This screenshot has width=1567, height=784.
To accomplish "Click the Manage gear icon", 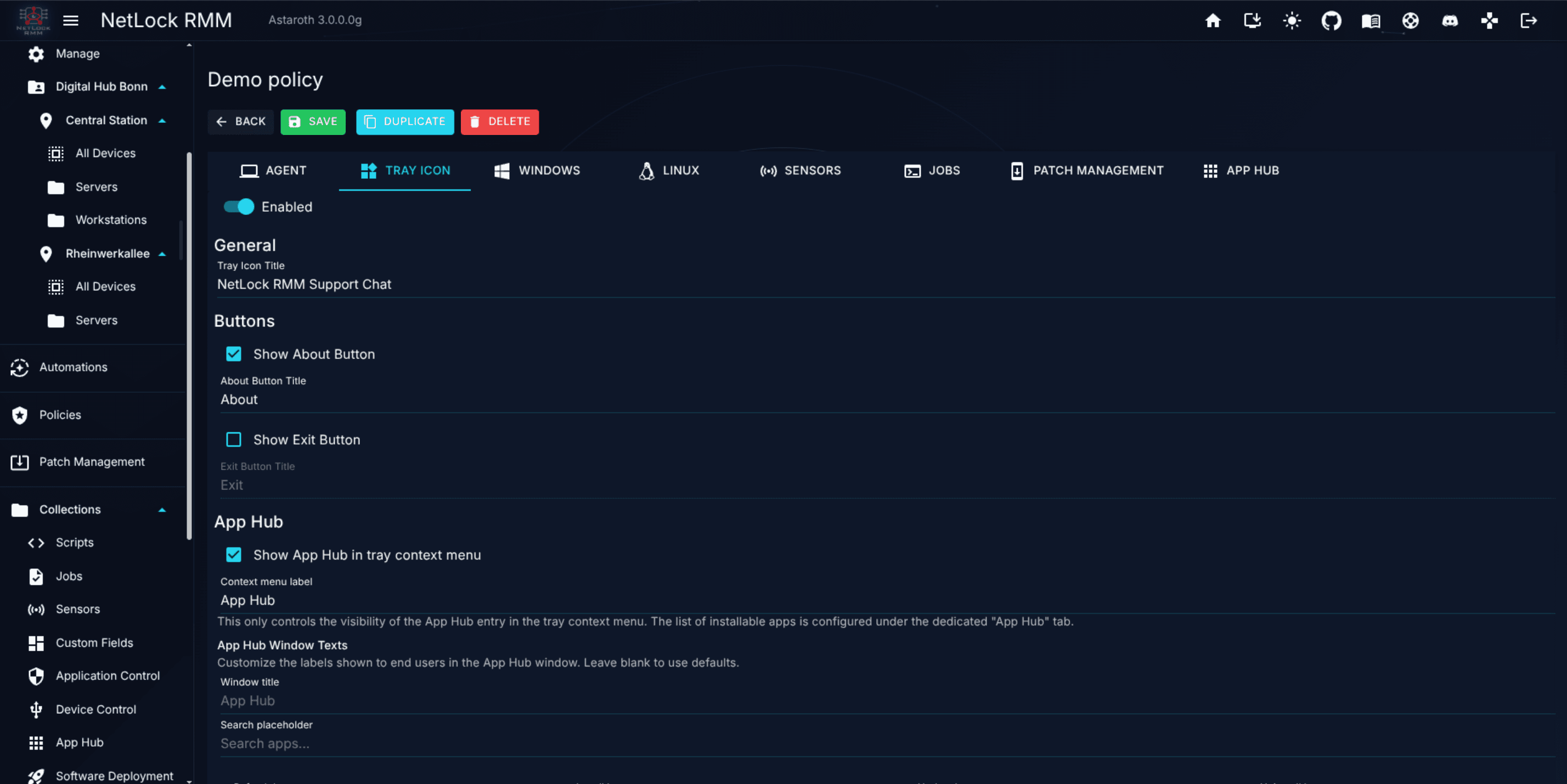I will 36,54.
